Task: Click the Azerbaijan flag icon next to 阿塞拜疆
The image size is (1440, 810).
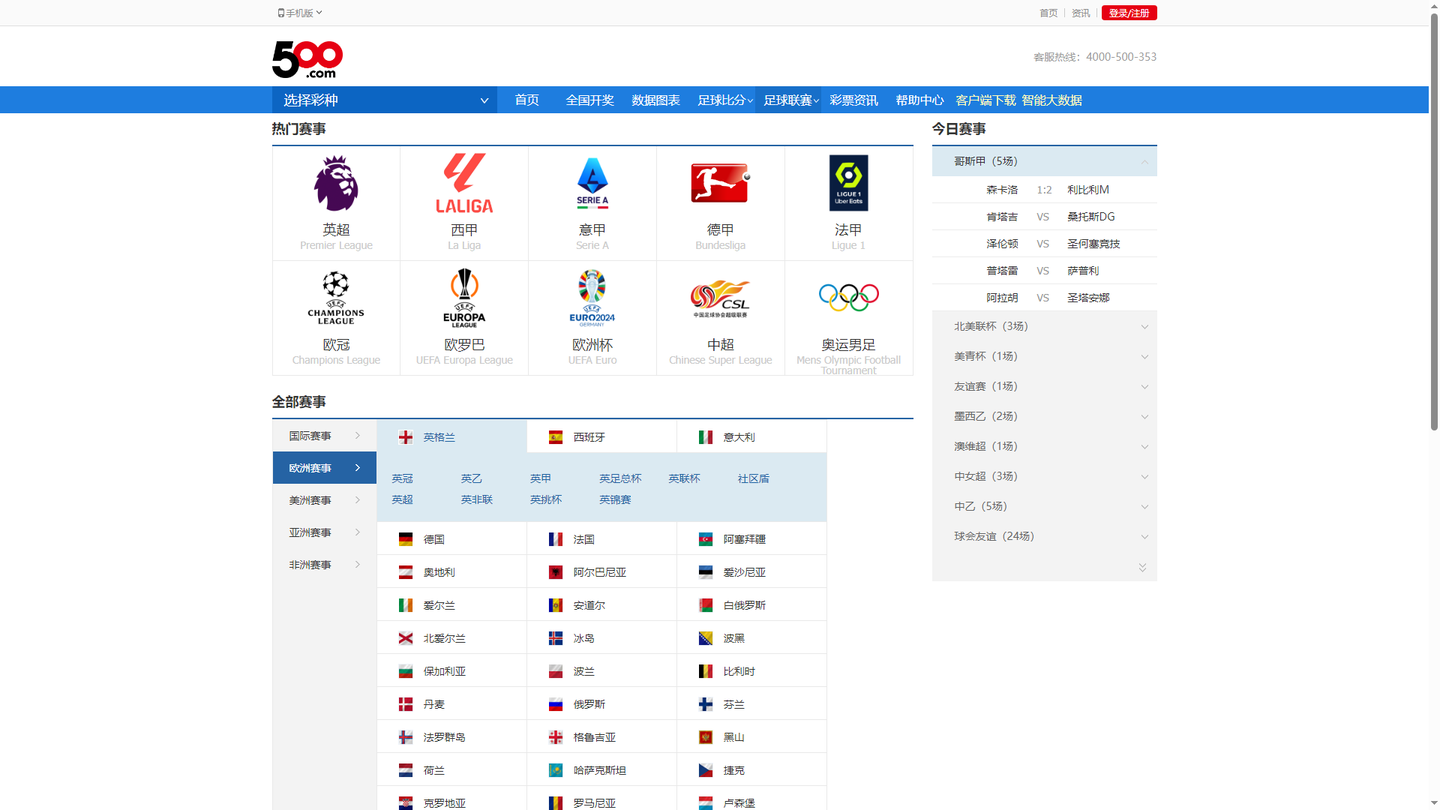Action: [x=705, y=539]
